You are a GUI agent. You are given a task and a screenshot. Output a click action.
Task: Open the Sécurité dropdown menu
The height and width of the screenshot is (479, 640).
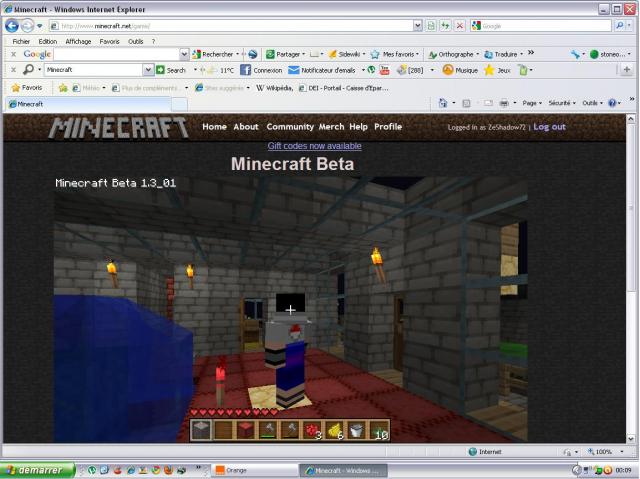tap(562, 103)
